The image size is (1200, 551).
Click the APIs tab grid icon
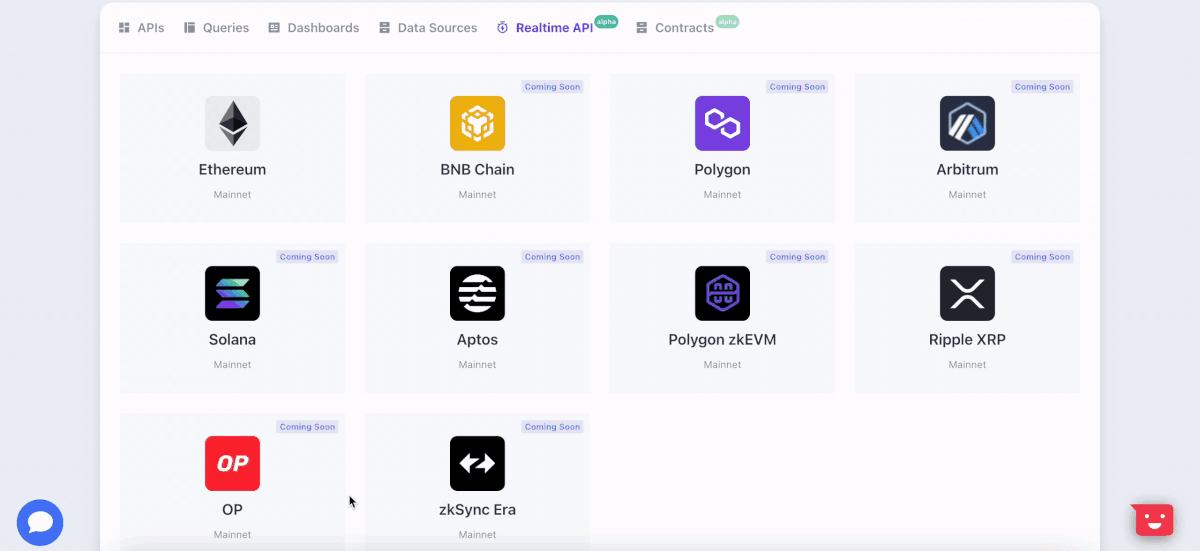pyautogui.click(x=124, y=28)
